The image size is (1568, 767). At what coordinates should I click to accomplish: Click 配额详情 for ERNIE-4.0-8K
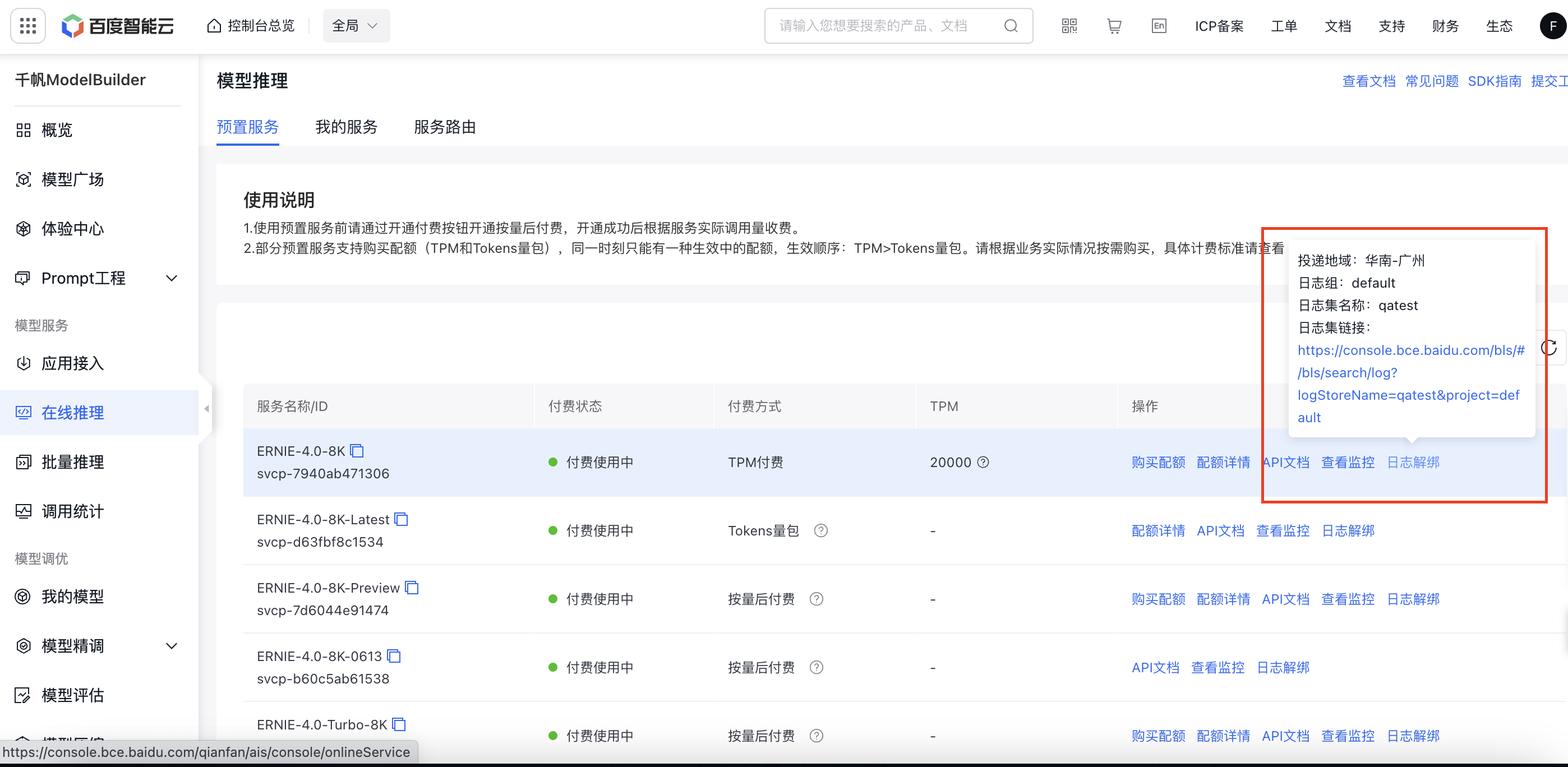1224,463
